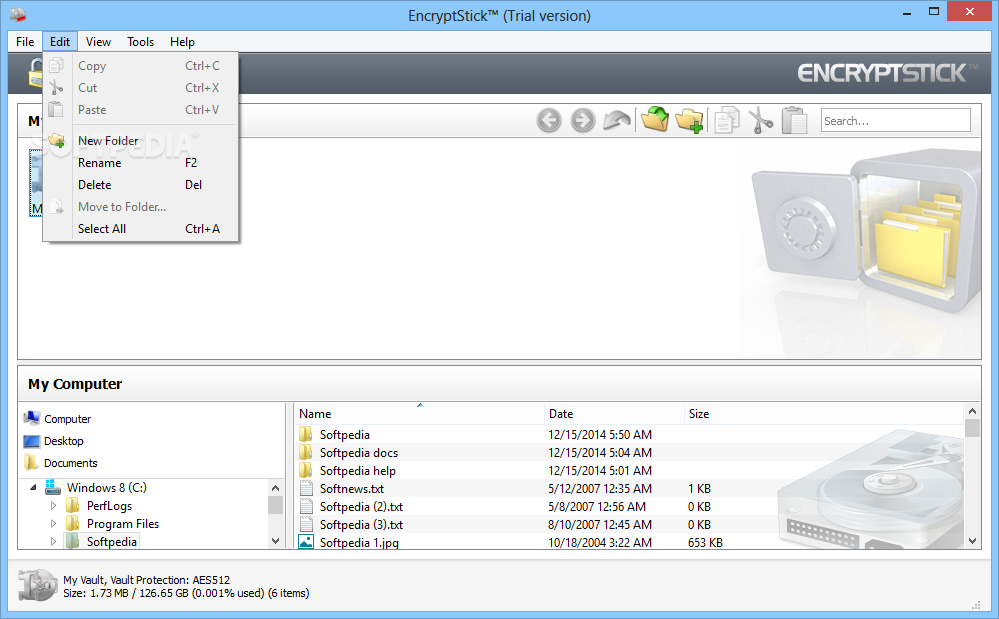Select PerfLogs in the folder tree
999x619 pixels.
click(110, 506)
